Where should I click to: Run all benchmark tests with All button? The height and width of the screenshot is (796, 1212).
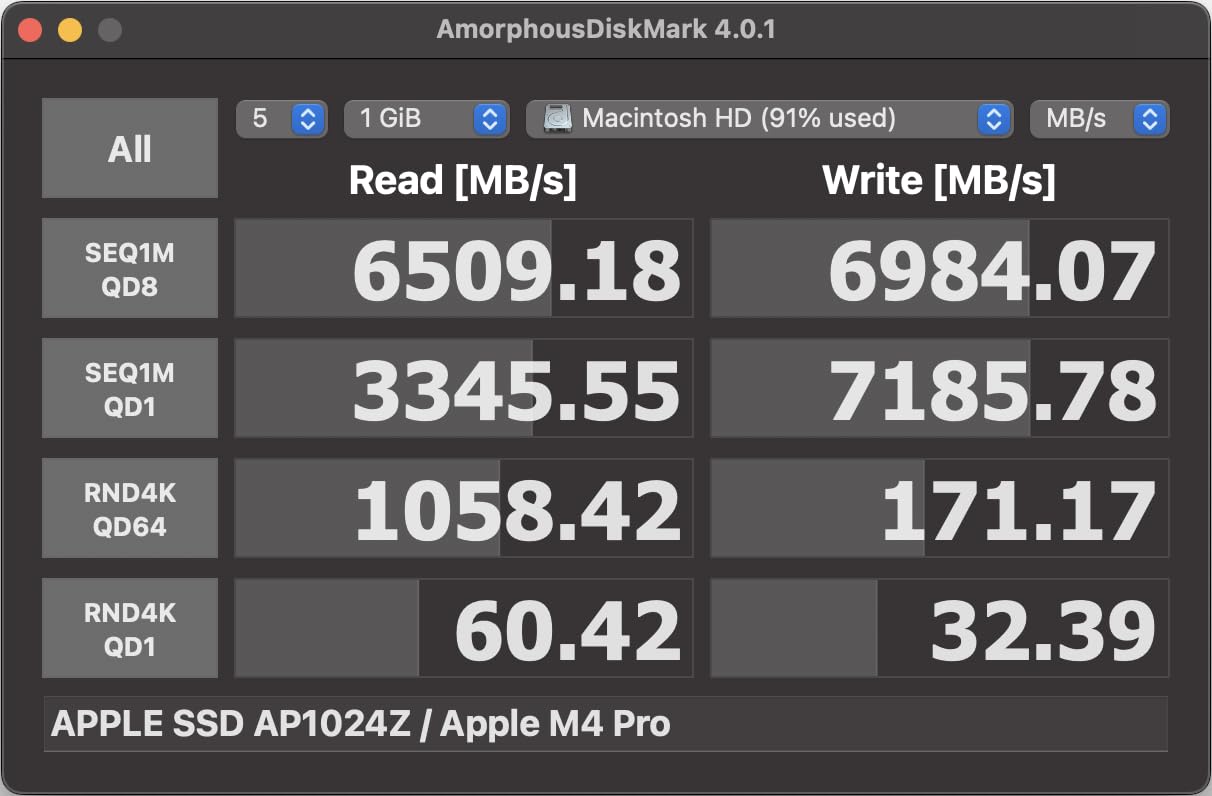[130, 148]
